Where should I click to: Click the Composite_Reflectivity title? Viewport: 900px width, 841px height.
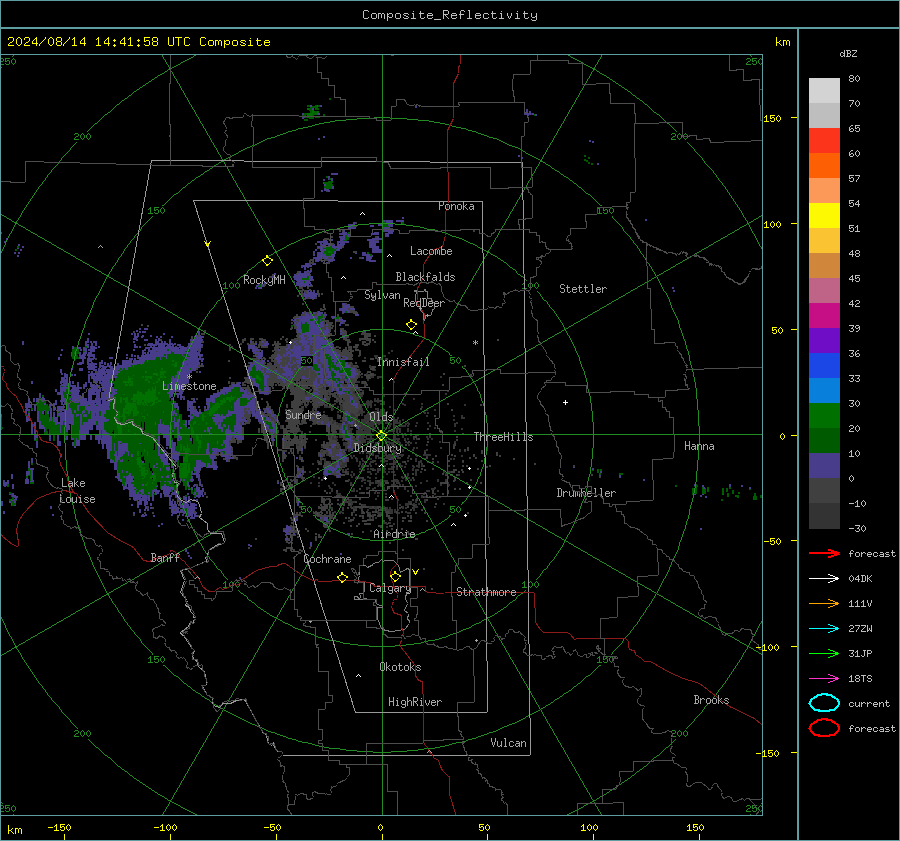click(450, 15)
